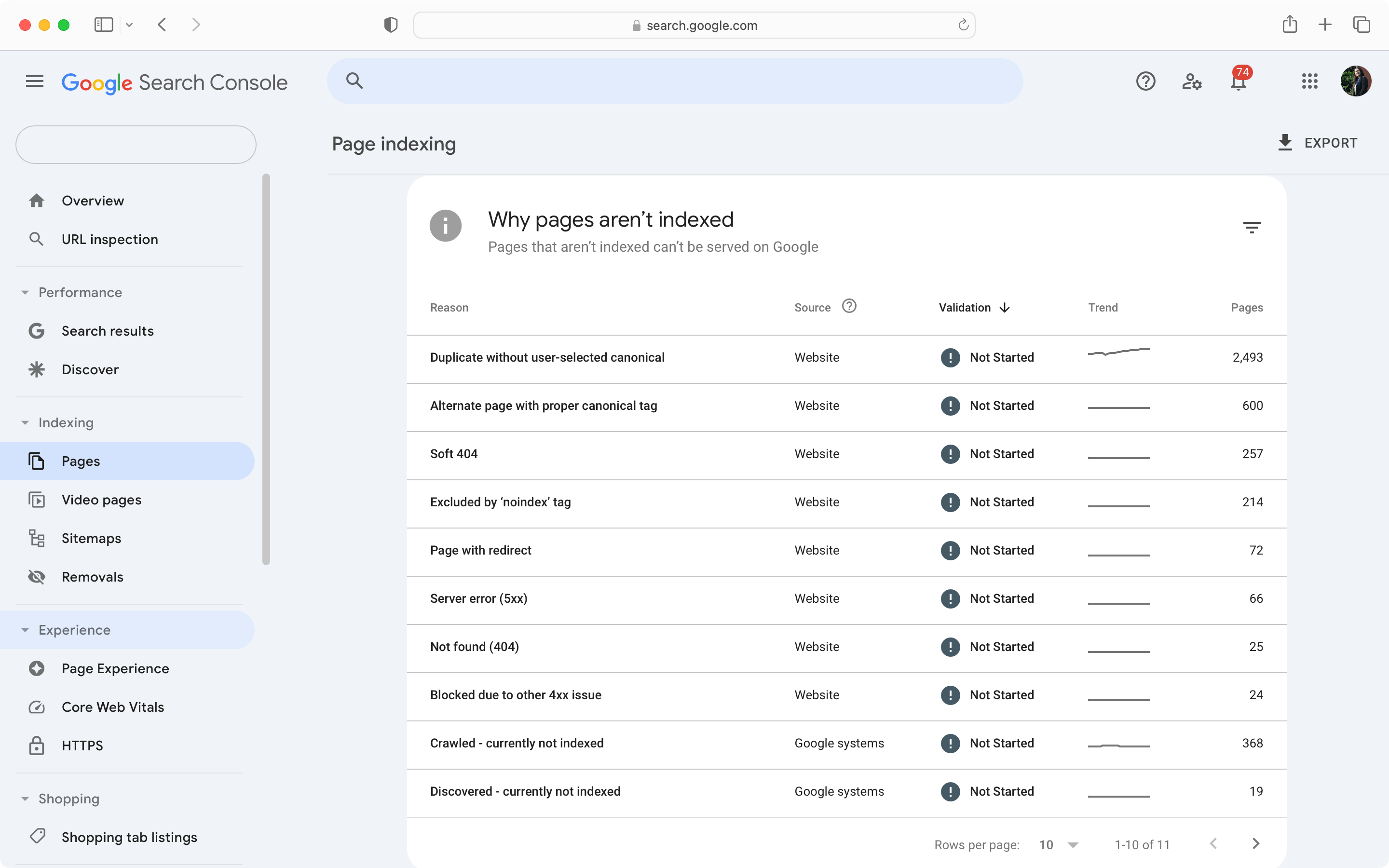Collapse the Shopping section
This screenshot has height=868, width=1389.
[x=60, y=799]
